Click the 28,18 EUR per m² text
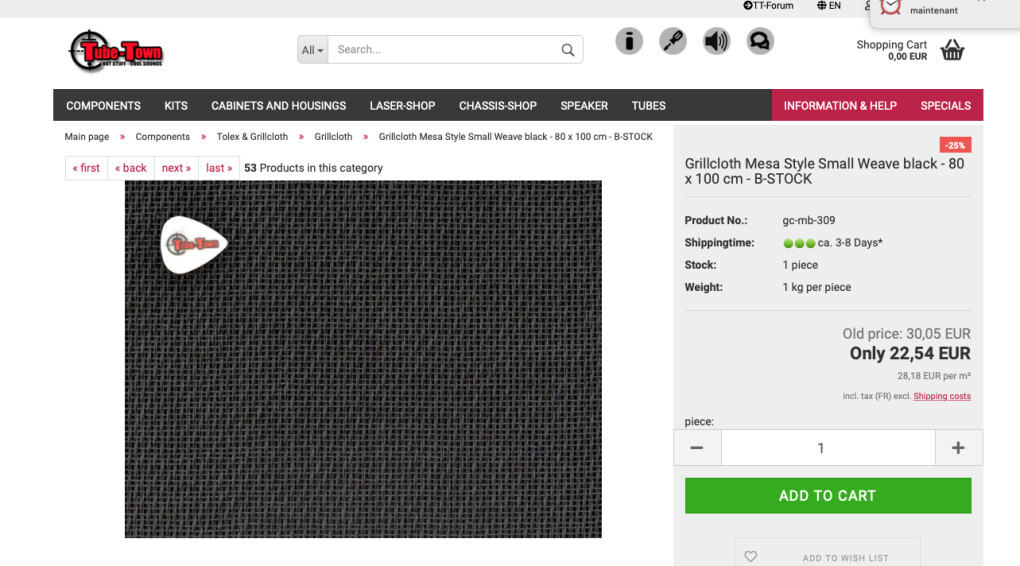Viewport: 1020px width, 566px height. pyautogui.click(x=934, y=376)
